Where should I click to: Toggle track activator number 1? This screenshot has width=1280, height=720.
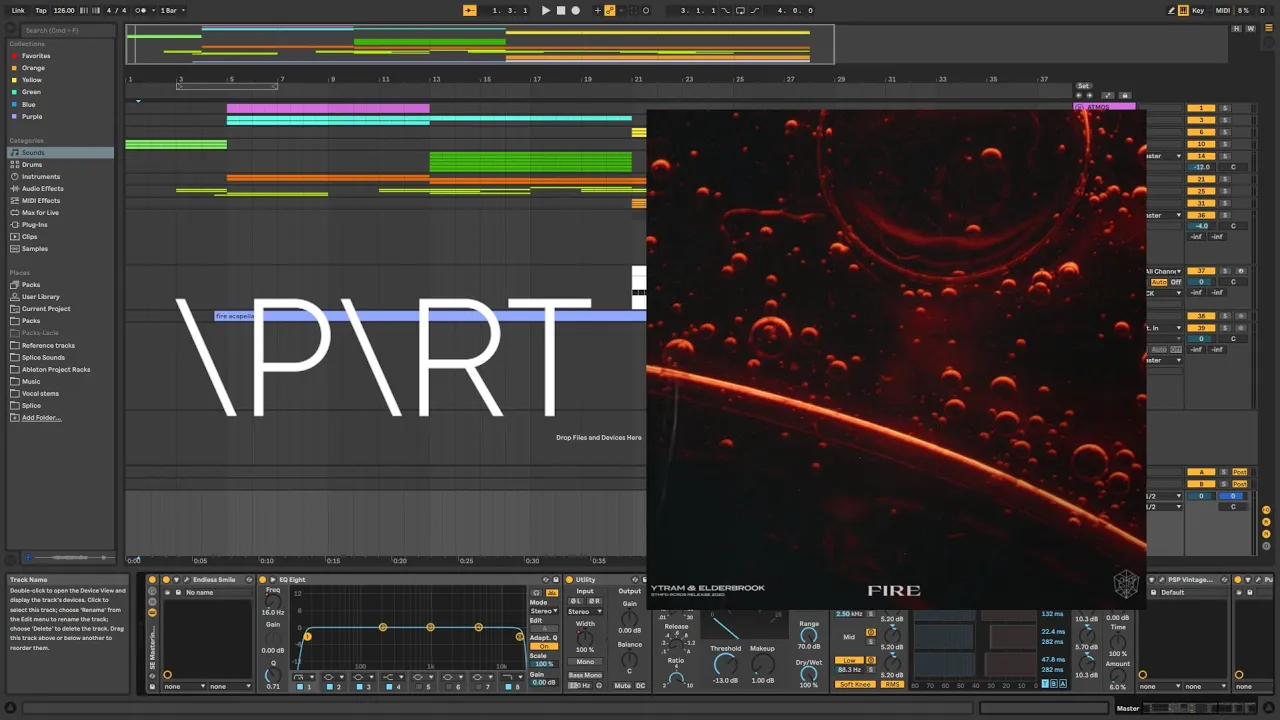click(x=1200, y=108)
